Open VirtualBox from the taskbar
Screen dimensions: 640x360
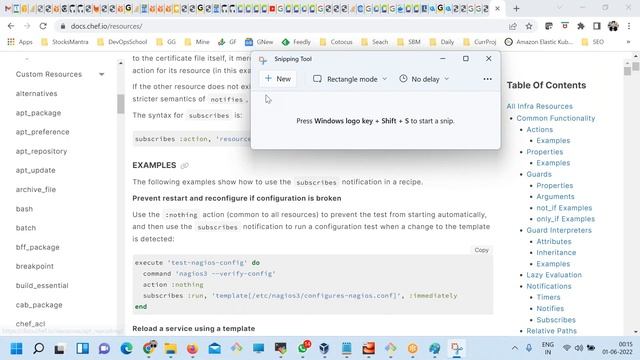pyautogui.click(x=324, y=349)
